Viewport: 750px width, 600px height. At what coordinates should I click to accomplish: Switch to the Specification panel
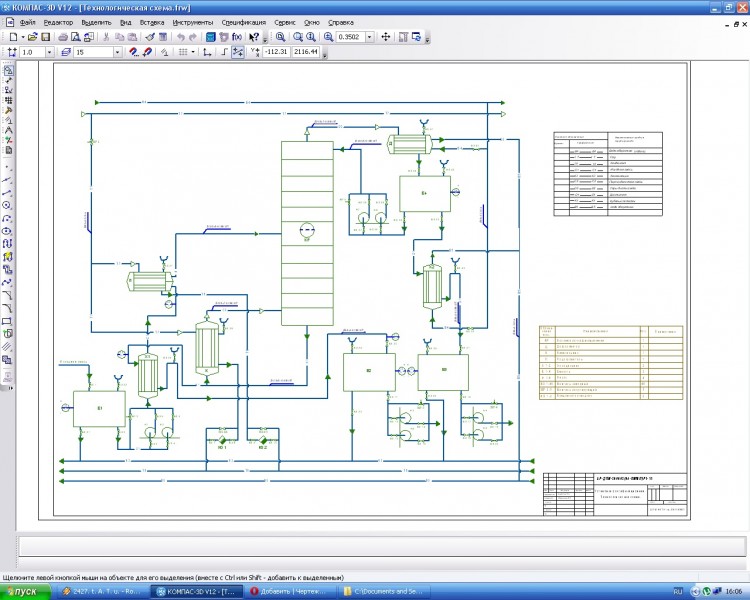(x=8, y=150)
